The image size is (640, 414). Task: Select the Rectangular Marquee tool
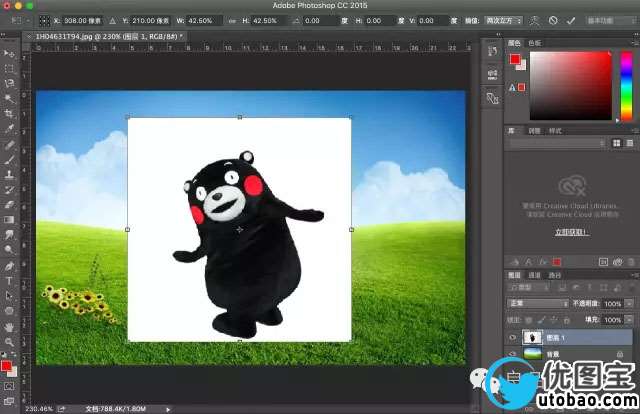coord(9,69)
